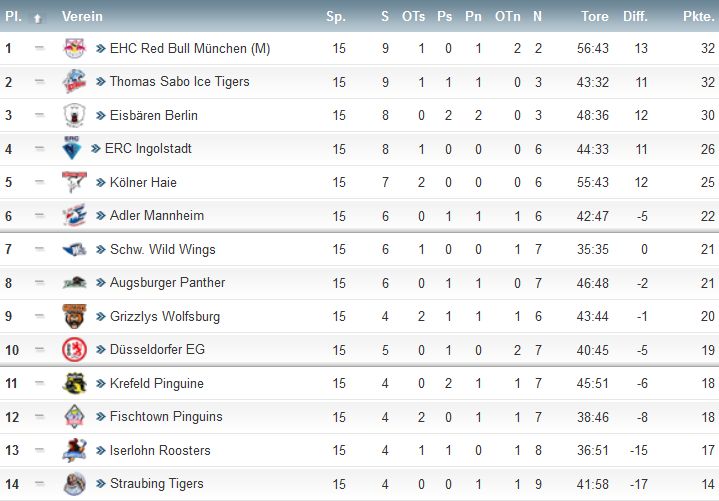Click the Grizzlys Wolfsburg bear logo

[74, 316]
